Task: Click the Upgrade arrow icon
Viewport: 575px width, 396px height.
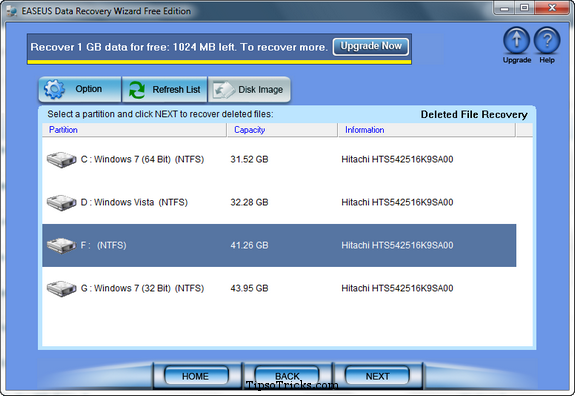Action: coord(516,41)
